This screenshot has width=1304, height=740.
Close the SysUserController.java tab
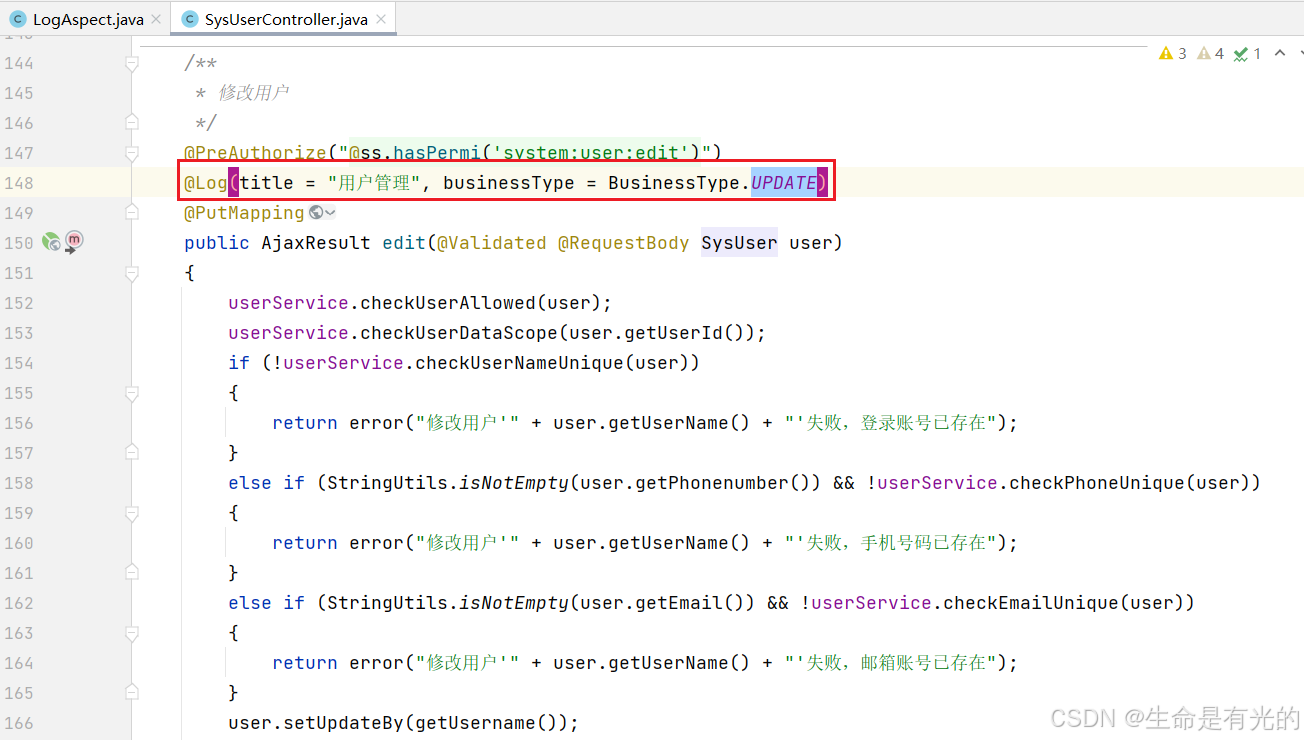(x=380, y=19)
